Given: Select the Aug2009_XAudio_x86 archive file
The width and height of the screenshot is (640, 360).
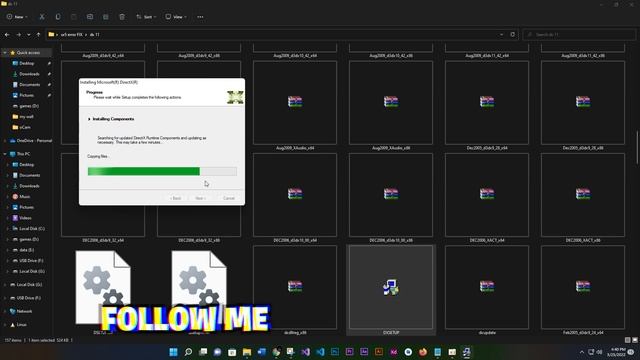Looking at the screenshot, I should [391, 106].
